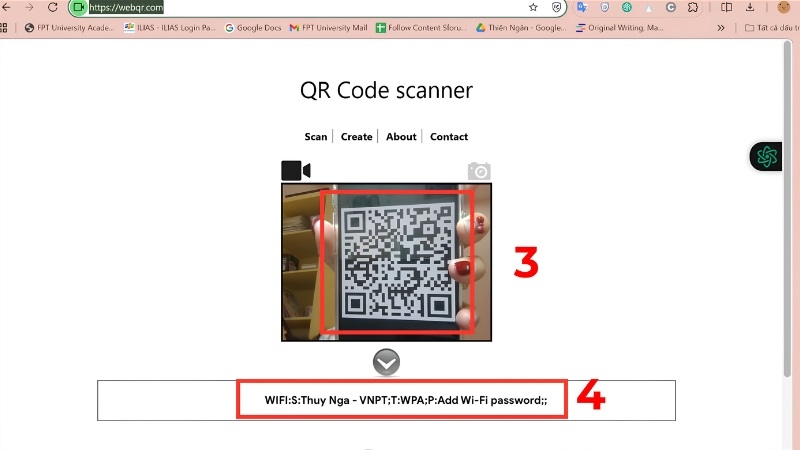Select the About menu item
Viewport: 800px width, 450px height.
(401, 137)
